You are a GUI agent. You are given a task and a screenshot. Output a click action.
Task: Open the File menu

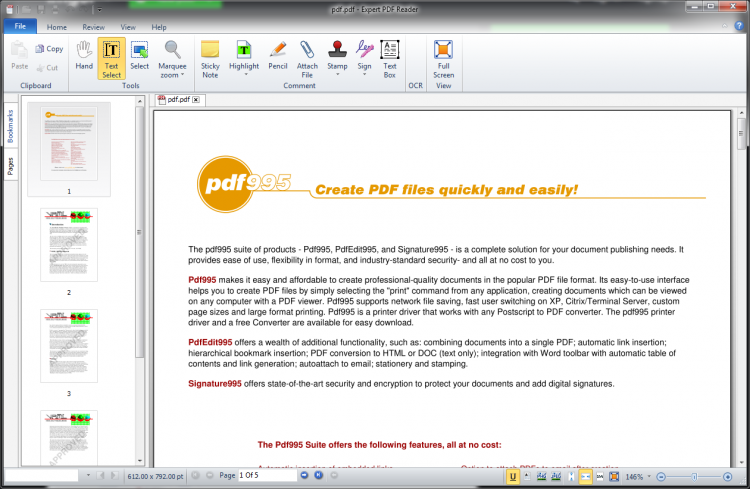[20, 26]
